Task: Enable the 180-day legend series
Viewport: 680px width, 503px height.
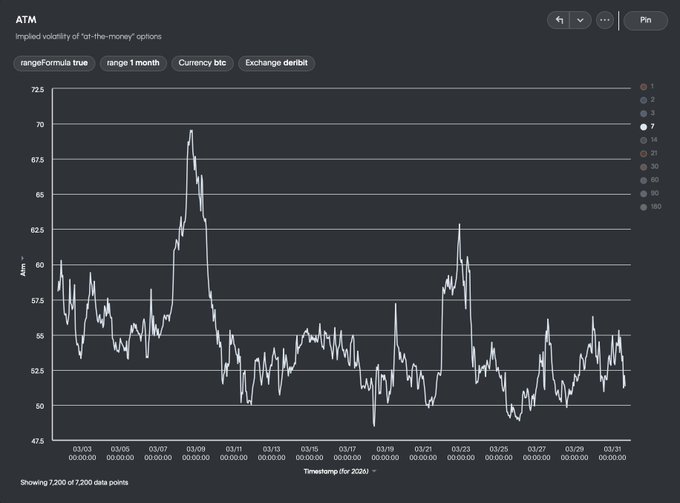Action: (x=648, y=206)
